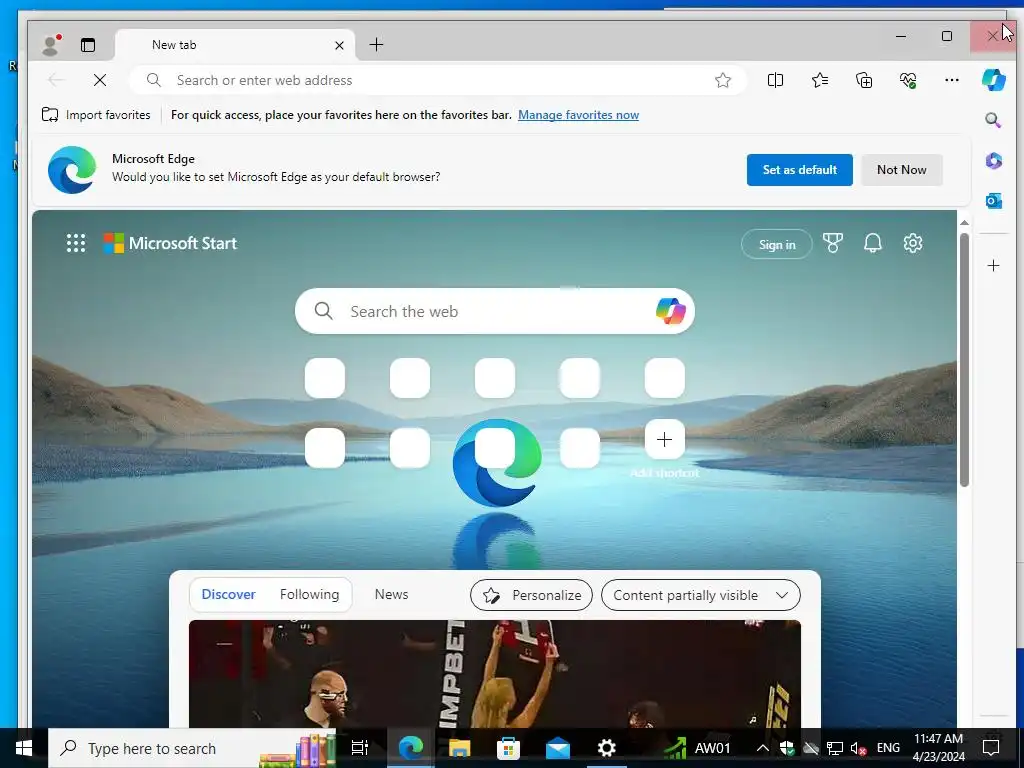Click the Personalize button
This screenshot has height=768, width=1024.
pyautogui.click(x=531, y=595)
